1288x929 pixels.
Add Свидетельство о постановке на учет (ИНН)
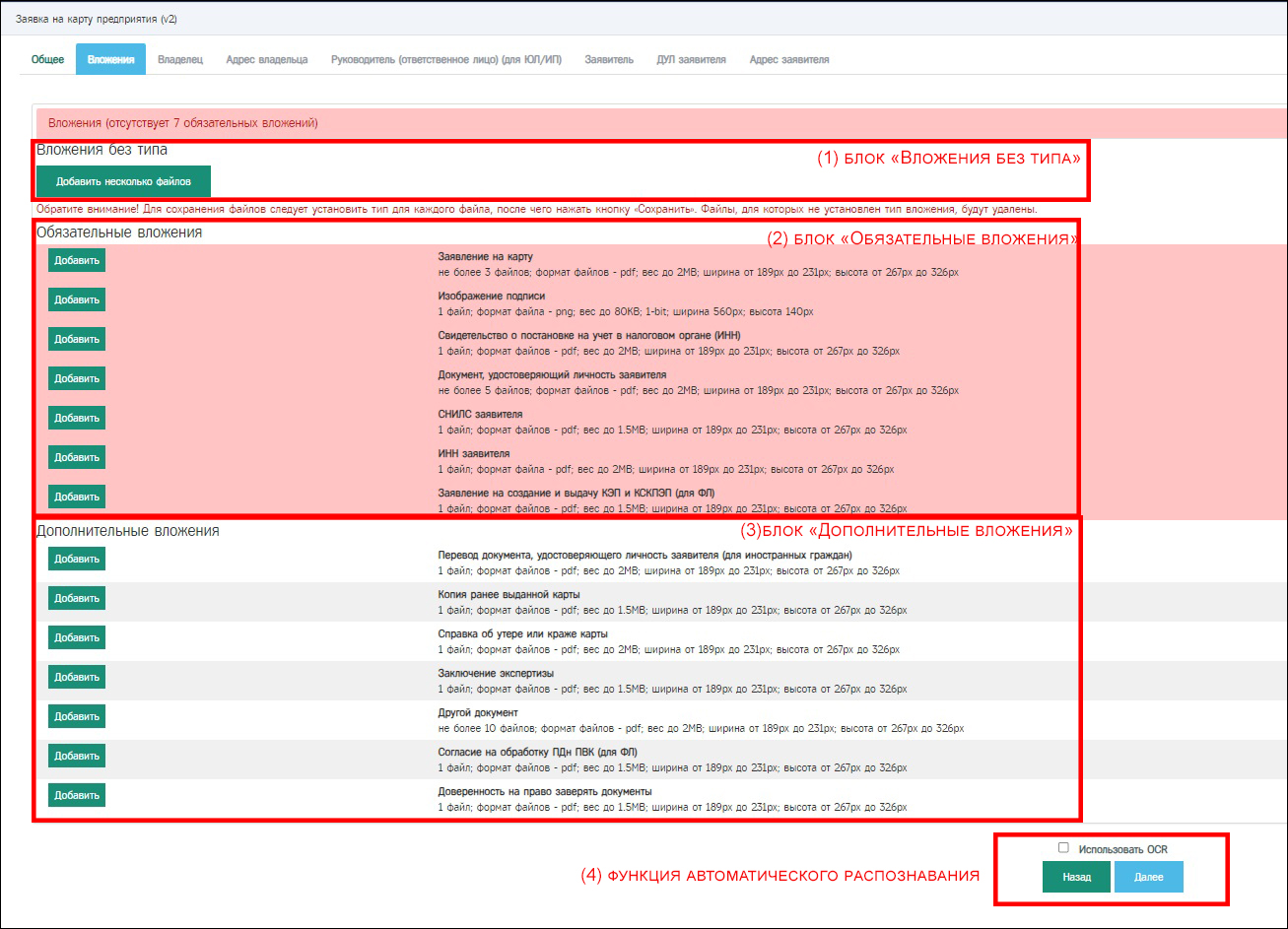(77, 339)
